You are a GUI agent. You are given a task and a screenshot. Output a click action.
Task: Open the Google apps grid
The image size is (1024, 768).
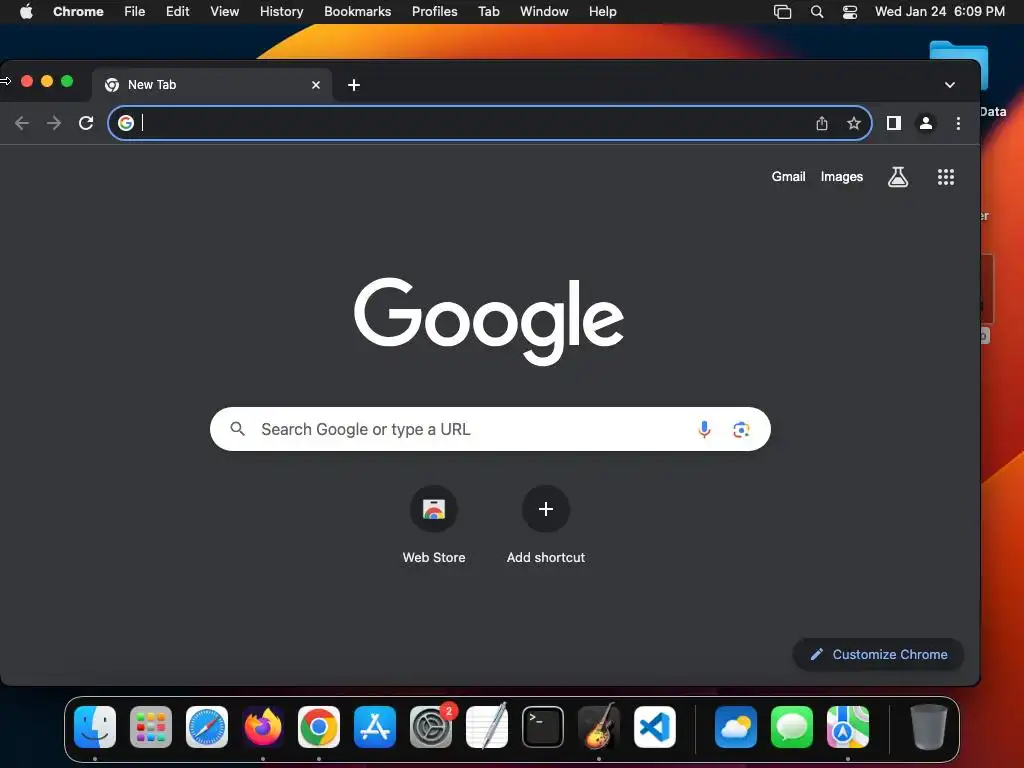[x=946, y=176]
